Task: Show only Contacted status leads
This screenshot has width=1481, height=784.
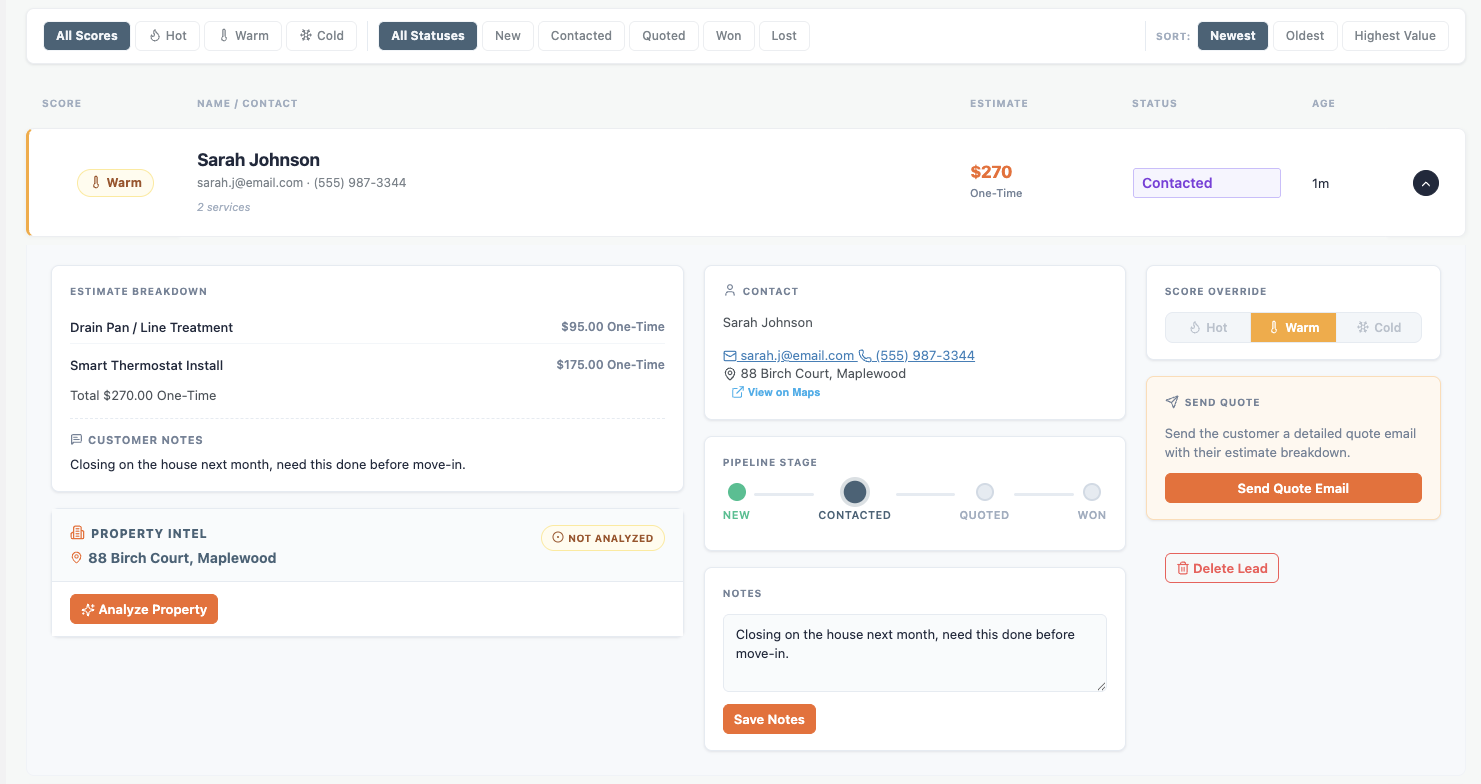Action: pos(581,36)
